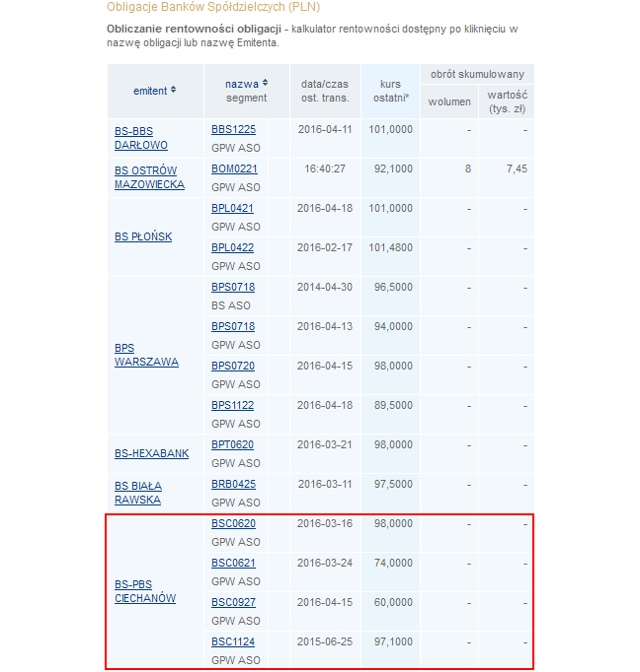Viewport: 640px width, 672px height.
Task: Click the nazwa column header text
Action: (242, 84)
